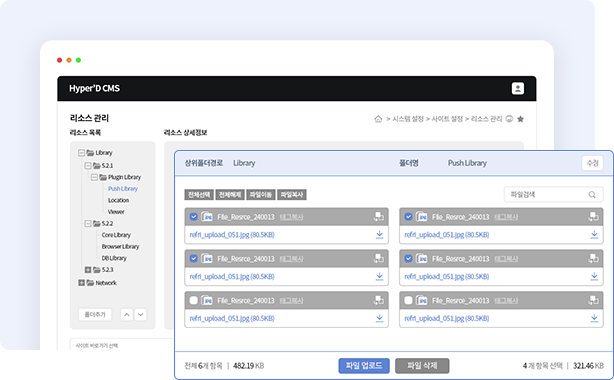Click copy icon on bottom-right file card header
Screen dimensions: 614x380
(593, 300)
